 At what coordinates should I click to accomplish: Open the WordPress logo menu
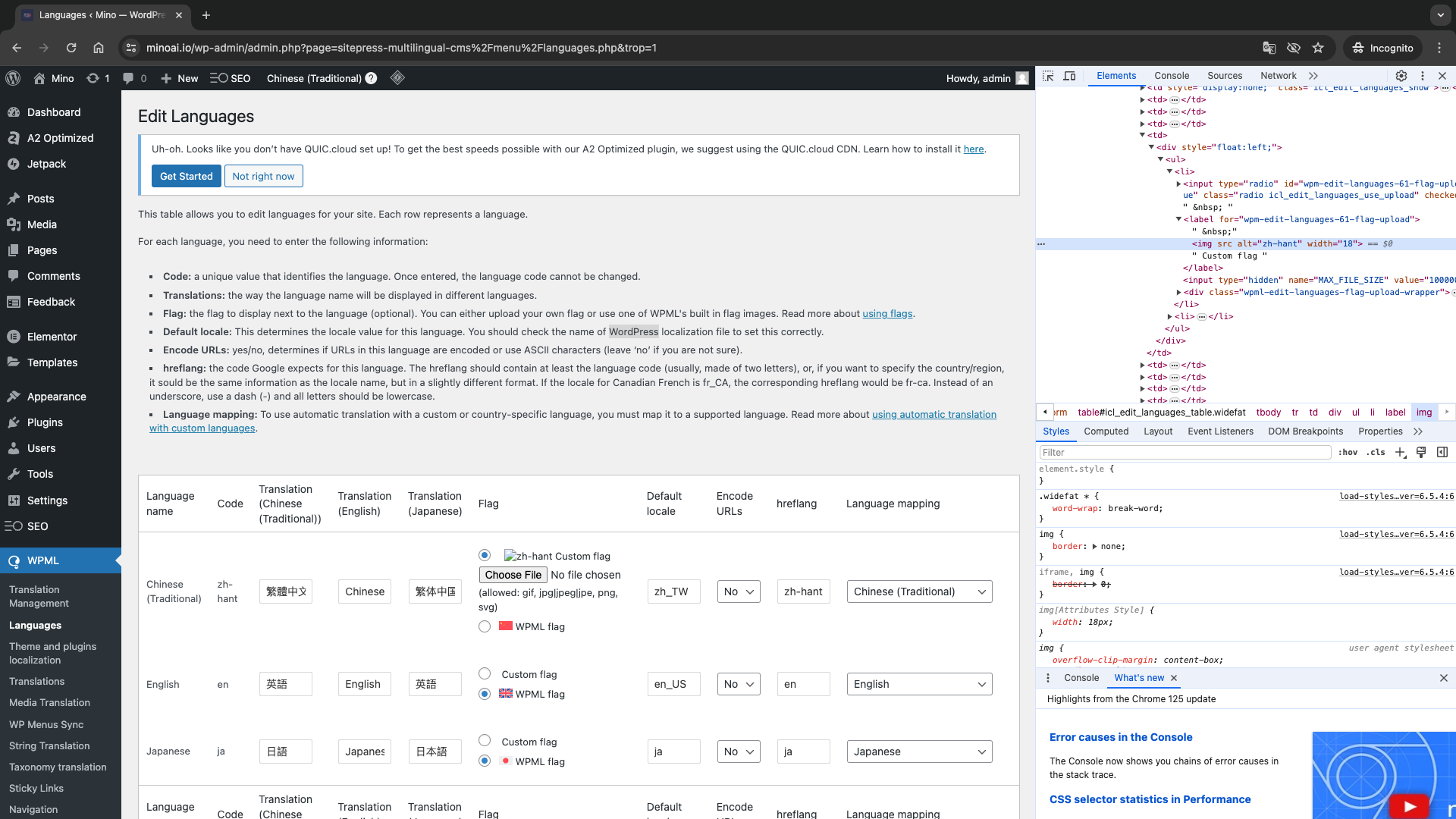click(13, 78)
